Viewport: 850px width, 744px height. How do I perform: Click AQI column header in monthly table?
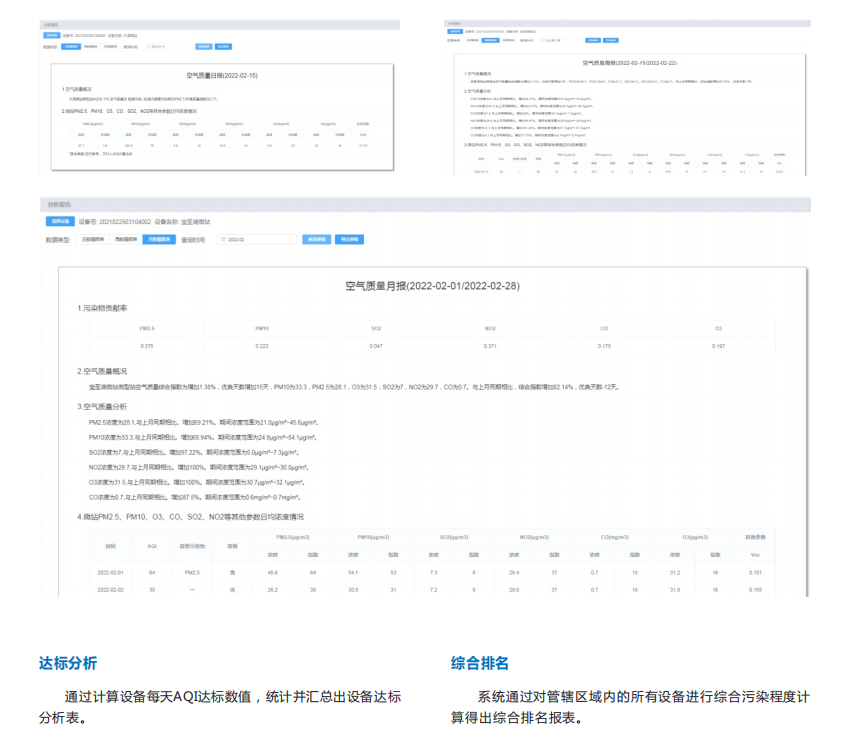152,546
